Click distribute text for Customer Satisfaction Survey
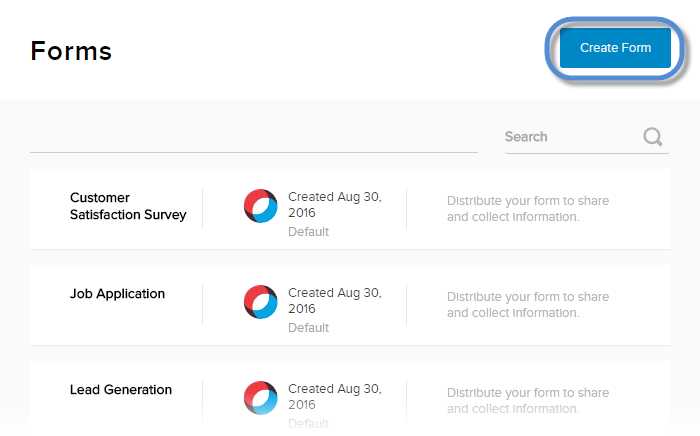The image size is (700, 436). (x=527, y=208)
